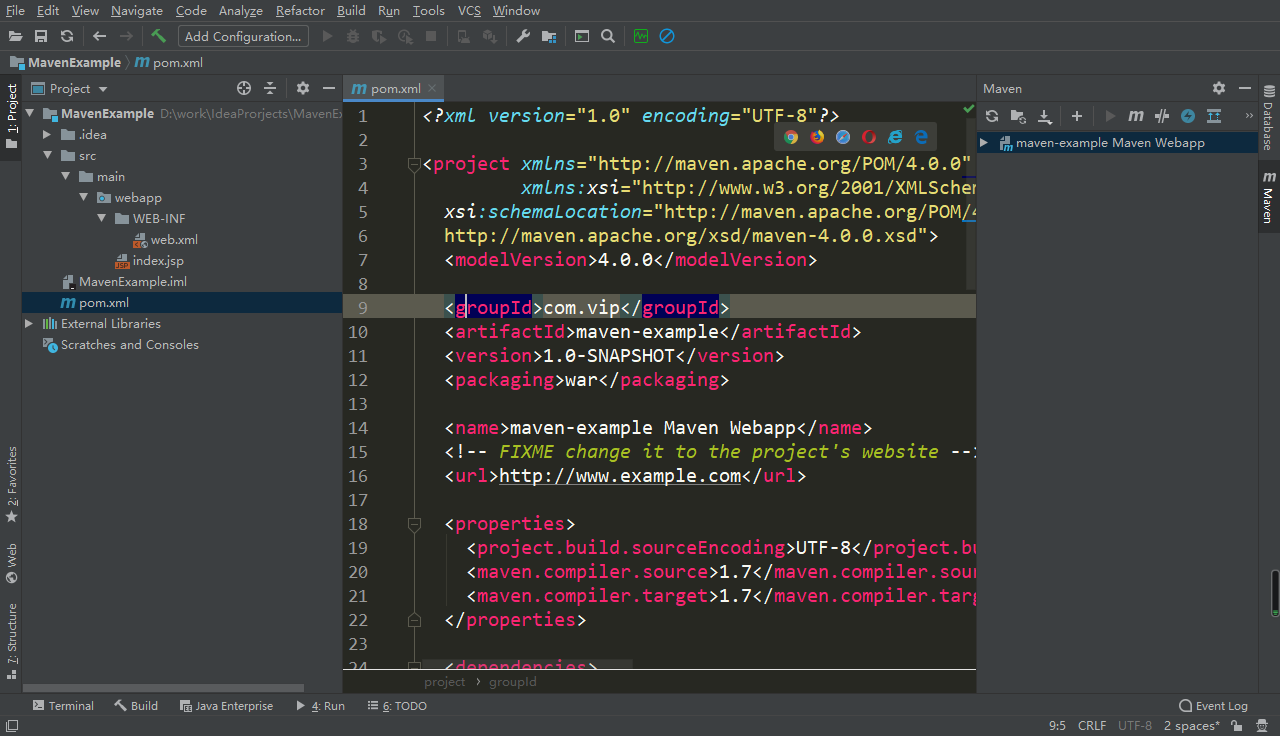Open the Terminal tool window
The height and width of the screenshot is (736, 1280).
63,705
